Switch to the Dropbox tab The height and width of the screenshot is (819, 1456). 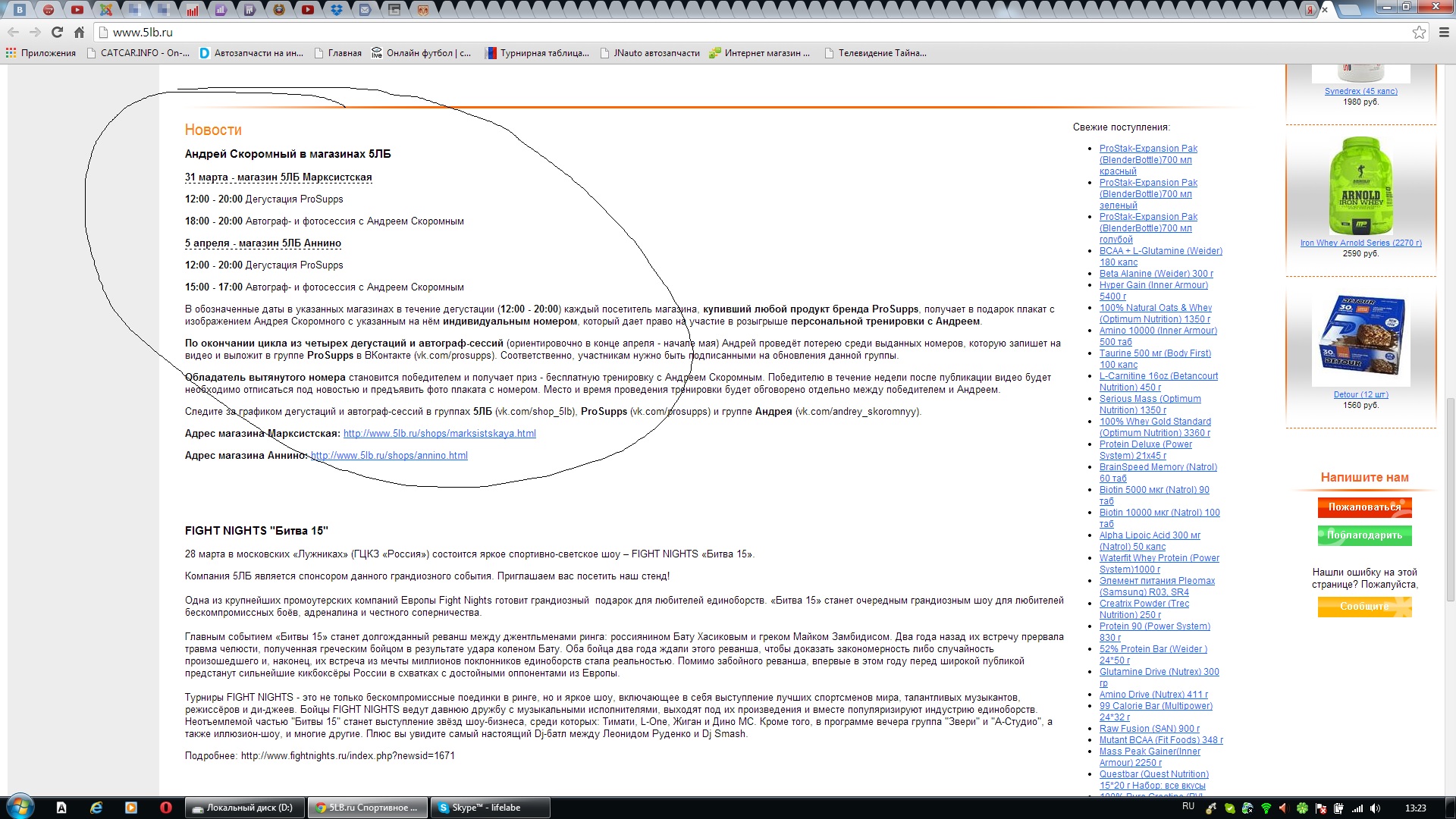[337, 10]
